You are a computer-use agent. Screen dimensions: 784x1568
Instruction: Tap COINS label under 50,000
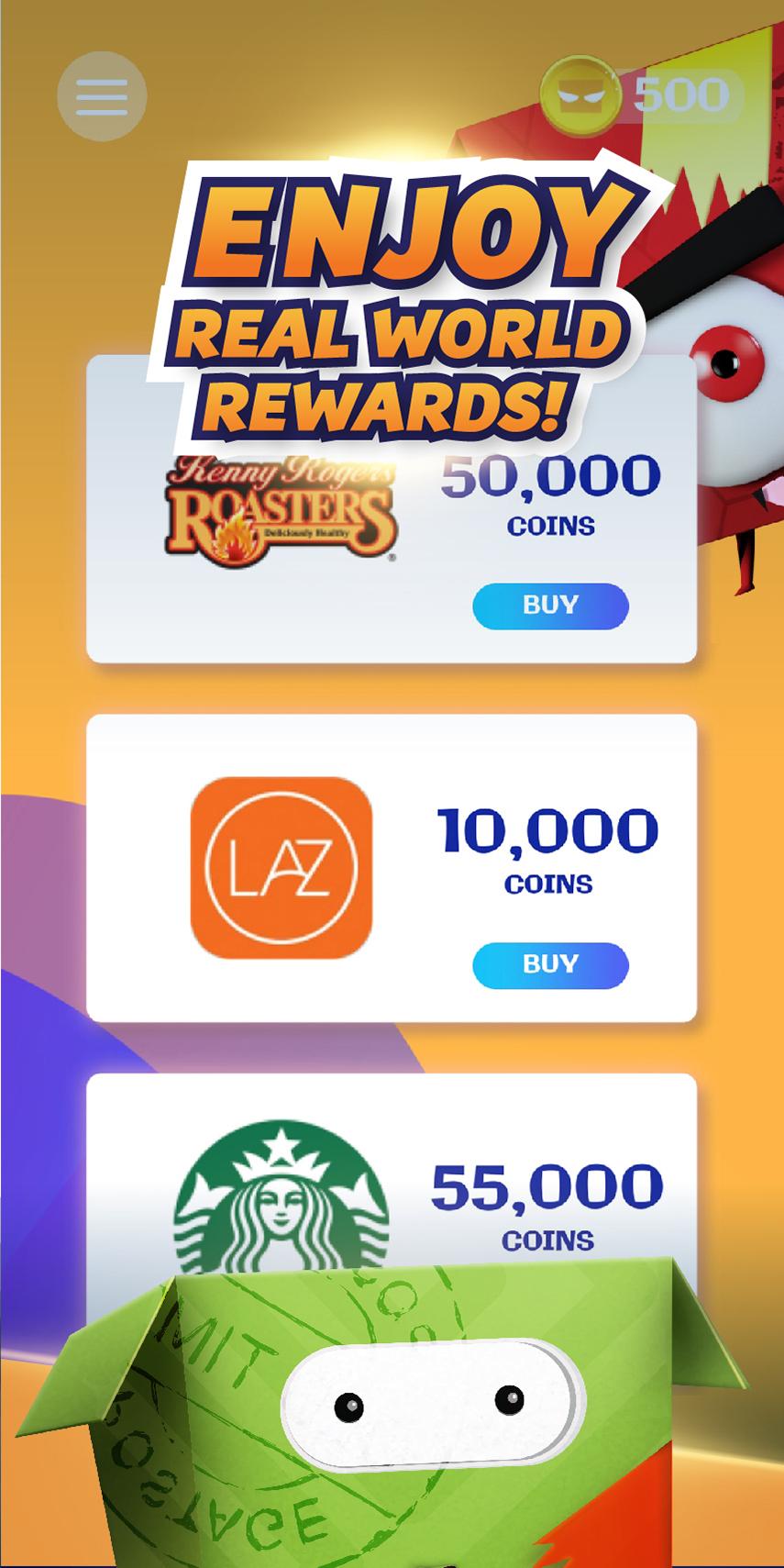click(551, 527)
